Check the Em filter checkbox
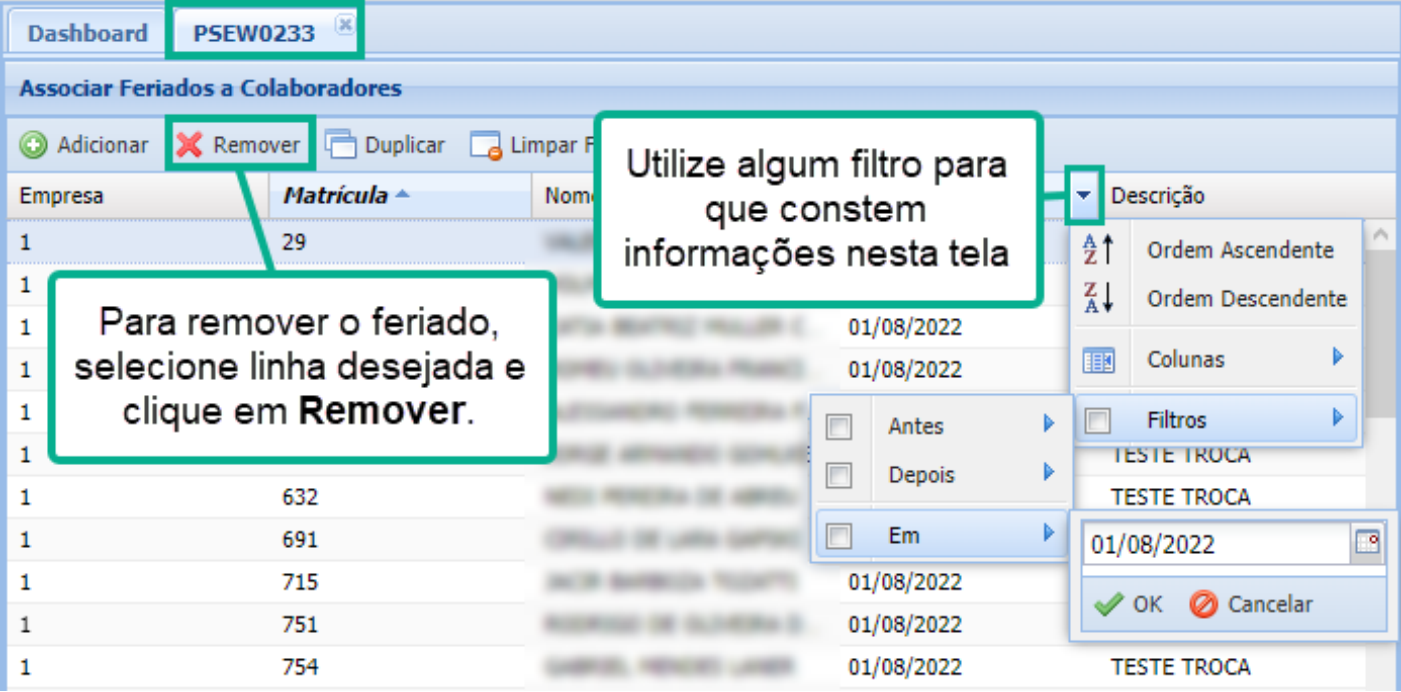Viewport: 1401px width, 692px height. (x=840, y=536)
